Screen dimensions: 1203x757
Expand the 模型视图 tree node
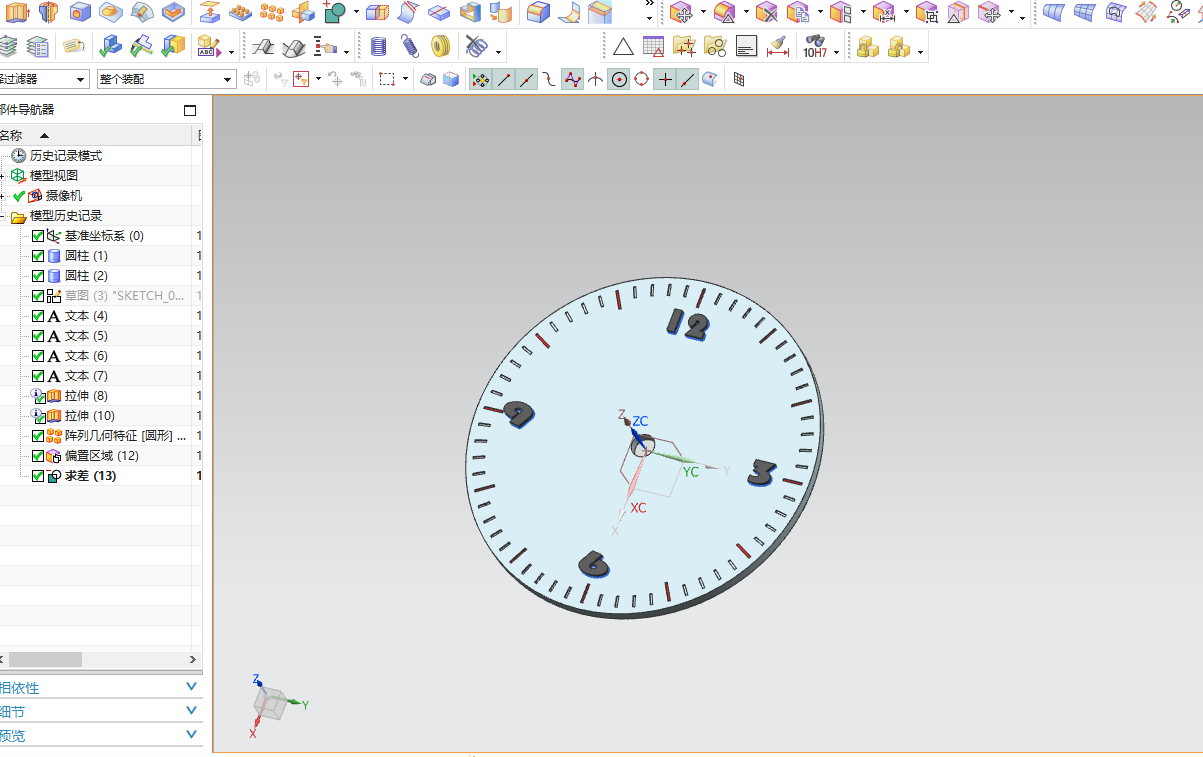point(3,176)
